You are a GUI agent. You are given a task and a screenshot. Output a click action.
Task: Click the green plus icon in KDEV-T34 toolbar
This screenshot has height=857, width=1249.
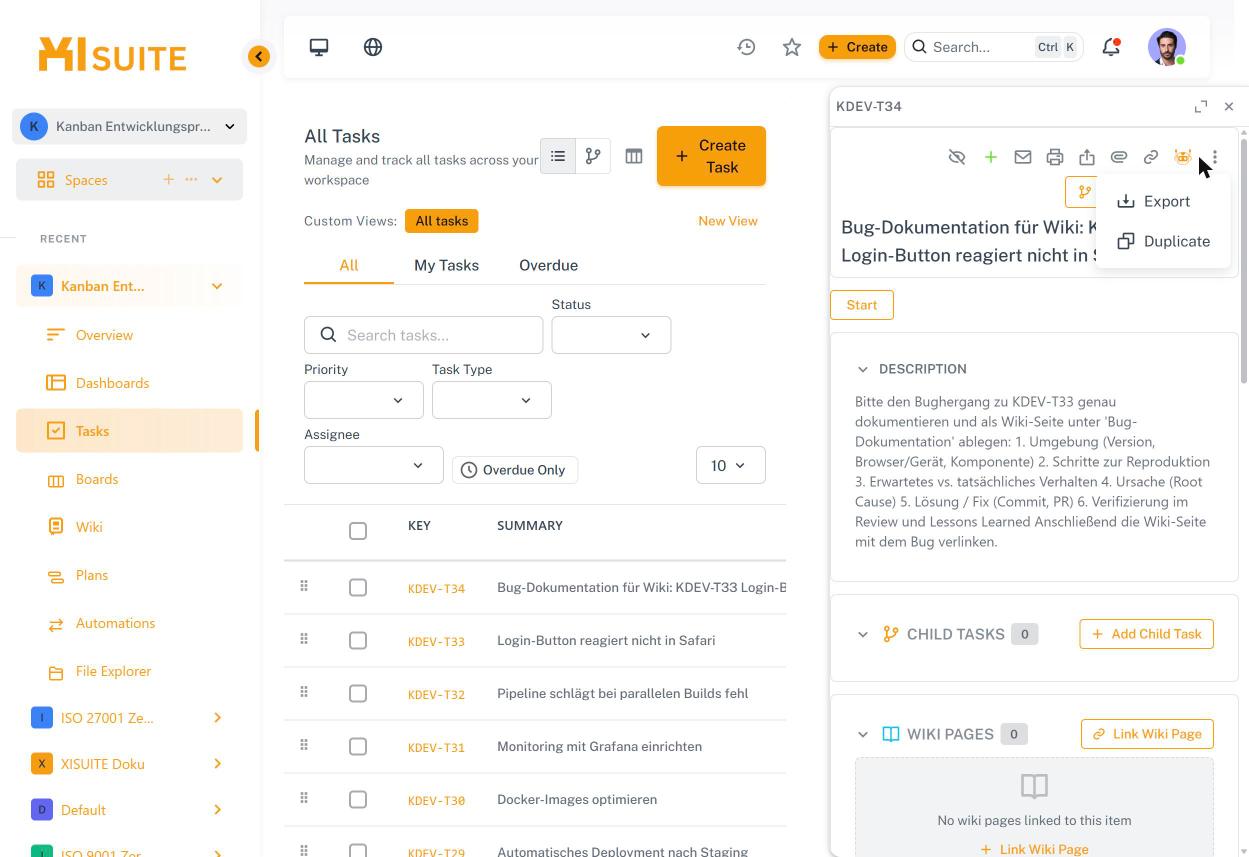[990, 157]
